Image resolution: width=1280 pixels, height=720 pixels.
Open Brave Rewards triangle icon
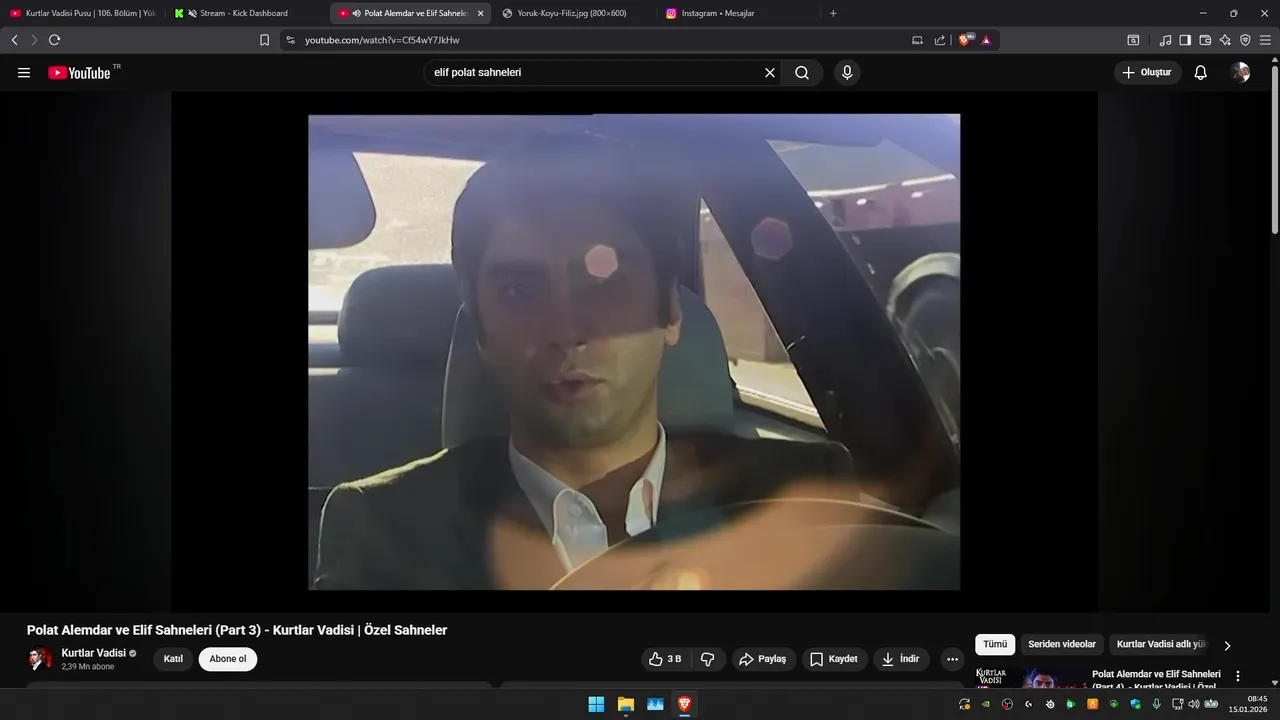(x=986, y=40)
